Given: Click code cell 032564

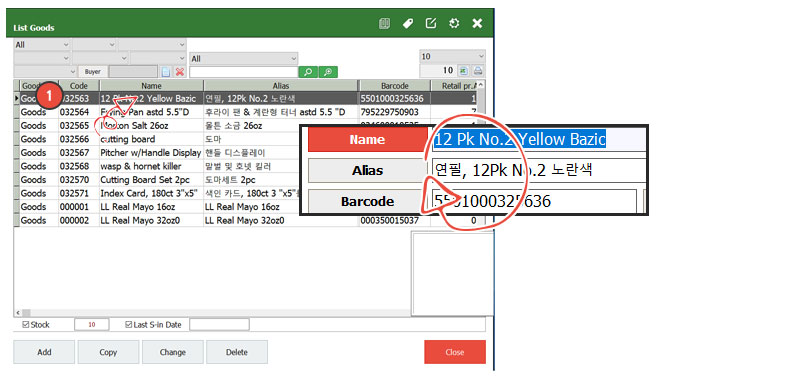Looking at the screenshot, I should (x=79, y=112).
